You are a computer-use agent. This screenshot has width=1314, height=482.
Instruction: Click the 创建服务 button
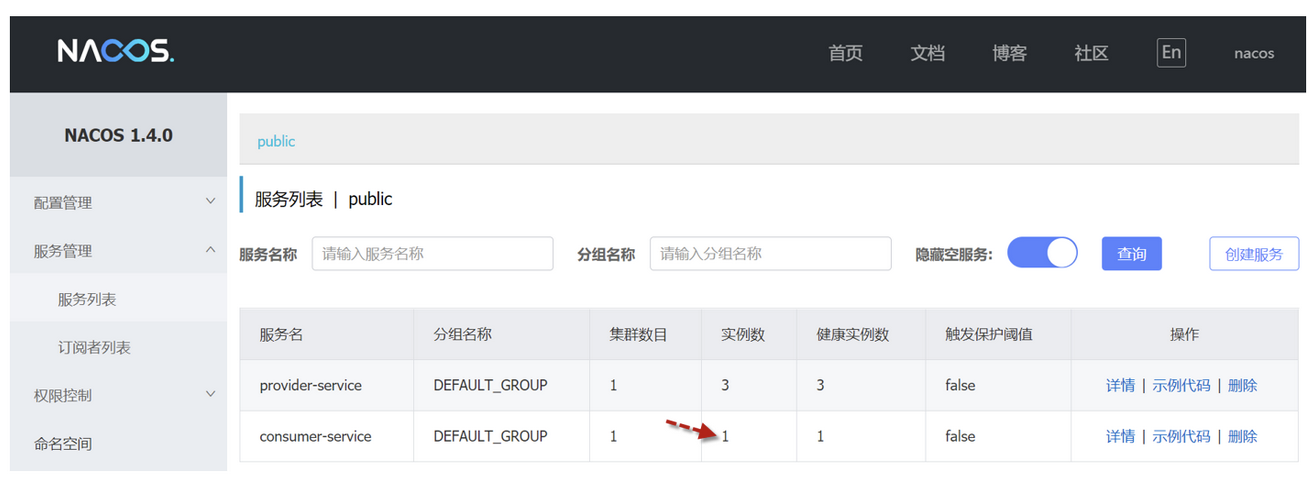click(x=1253, y=254)
